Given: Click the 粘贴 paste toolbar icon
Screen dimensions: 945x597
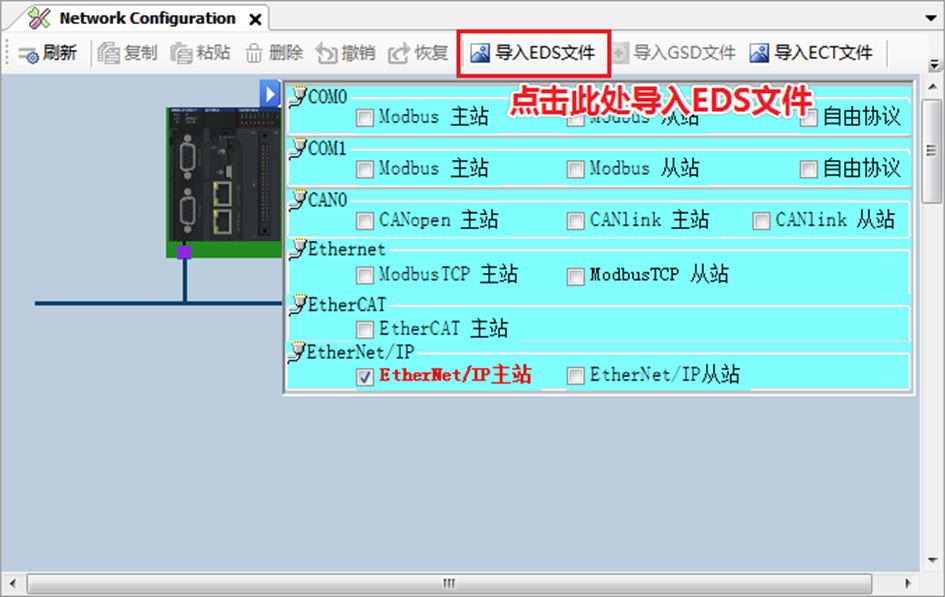Looking at the screenshot, I should click(181, 53).
